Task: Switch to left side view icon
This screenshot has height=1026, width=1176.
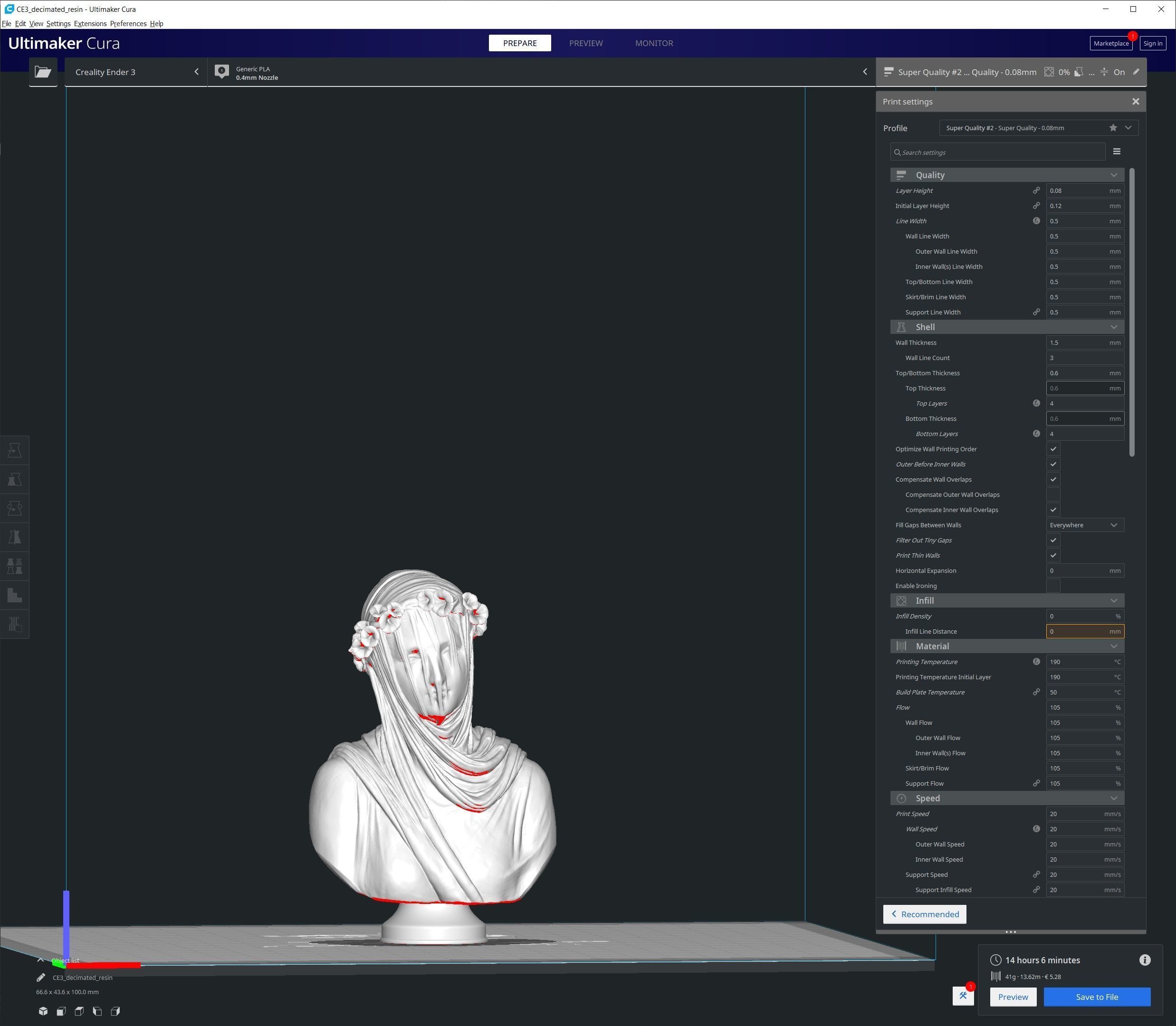Action: pyautogui.click(x=97, y=1011)
